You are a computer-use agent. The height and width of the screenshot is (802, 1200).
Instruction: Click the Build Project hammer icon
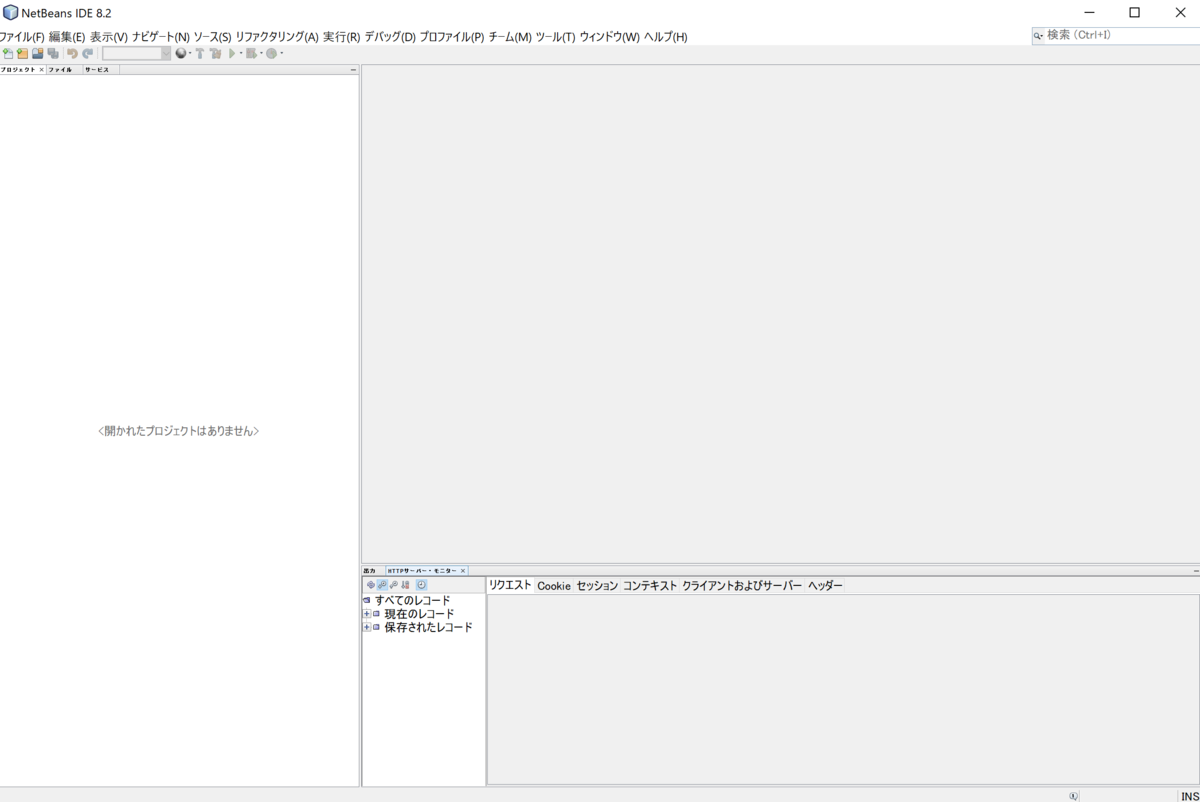pyautogui.click(x=200, y=54)
